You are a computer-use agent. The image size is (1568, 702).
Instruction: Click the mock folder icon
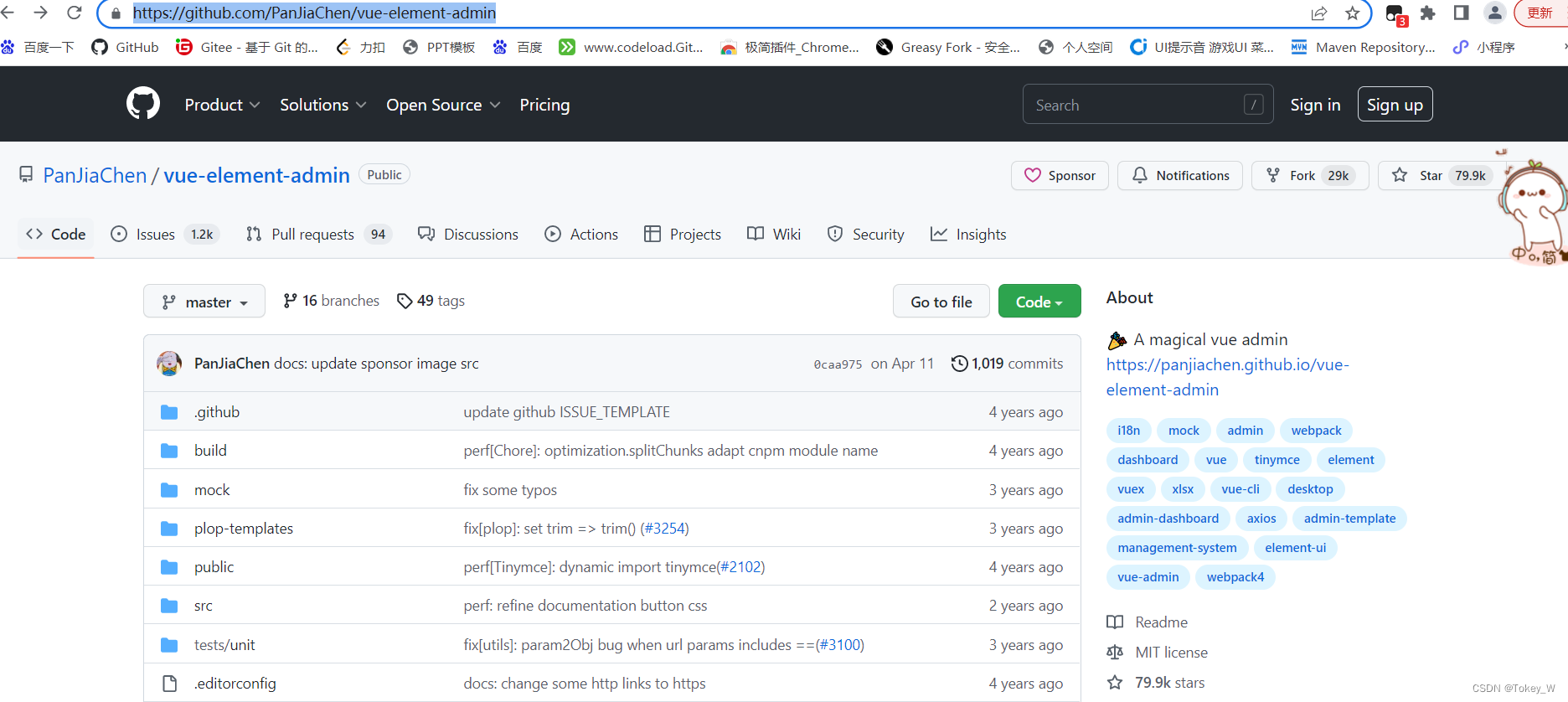[x=169, y=489]
